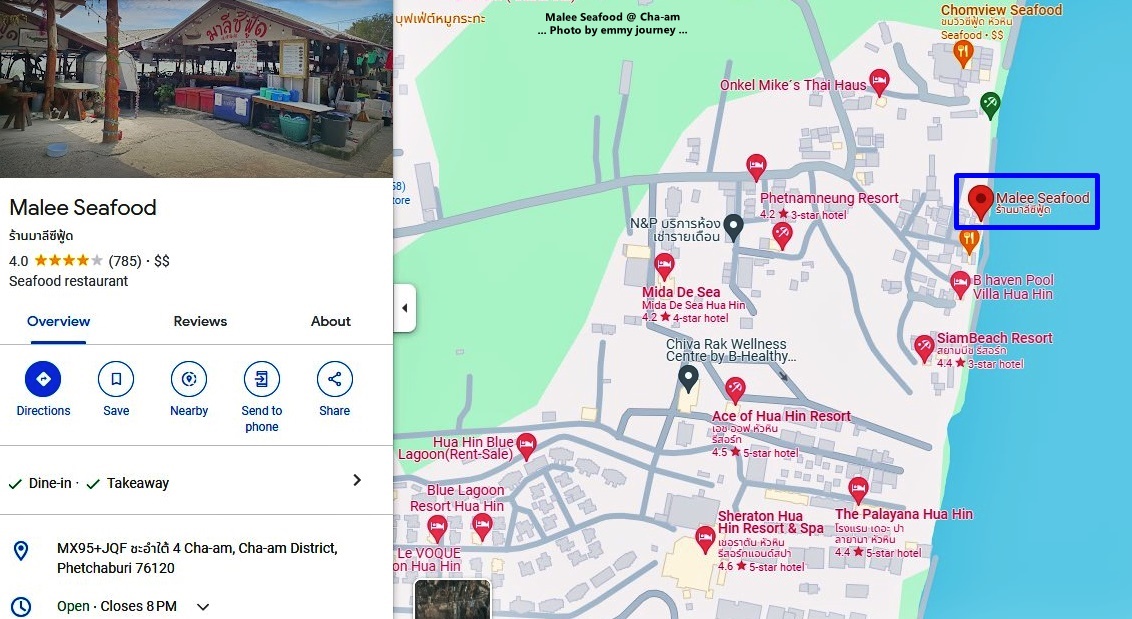Click the Open · Closes 8 PM text
The width and height of the screenshot is (1132, 619).
[x=117, y=606]
